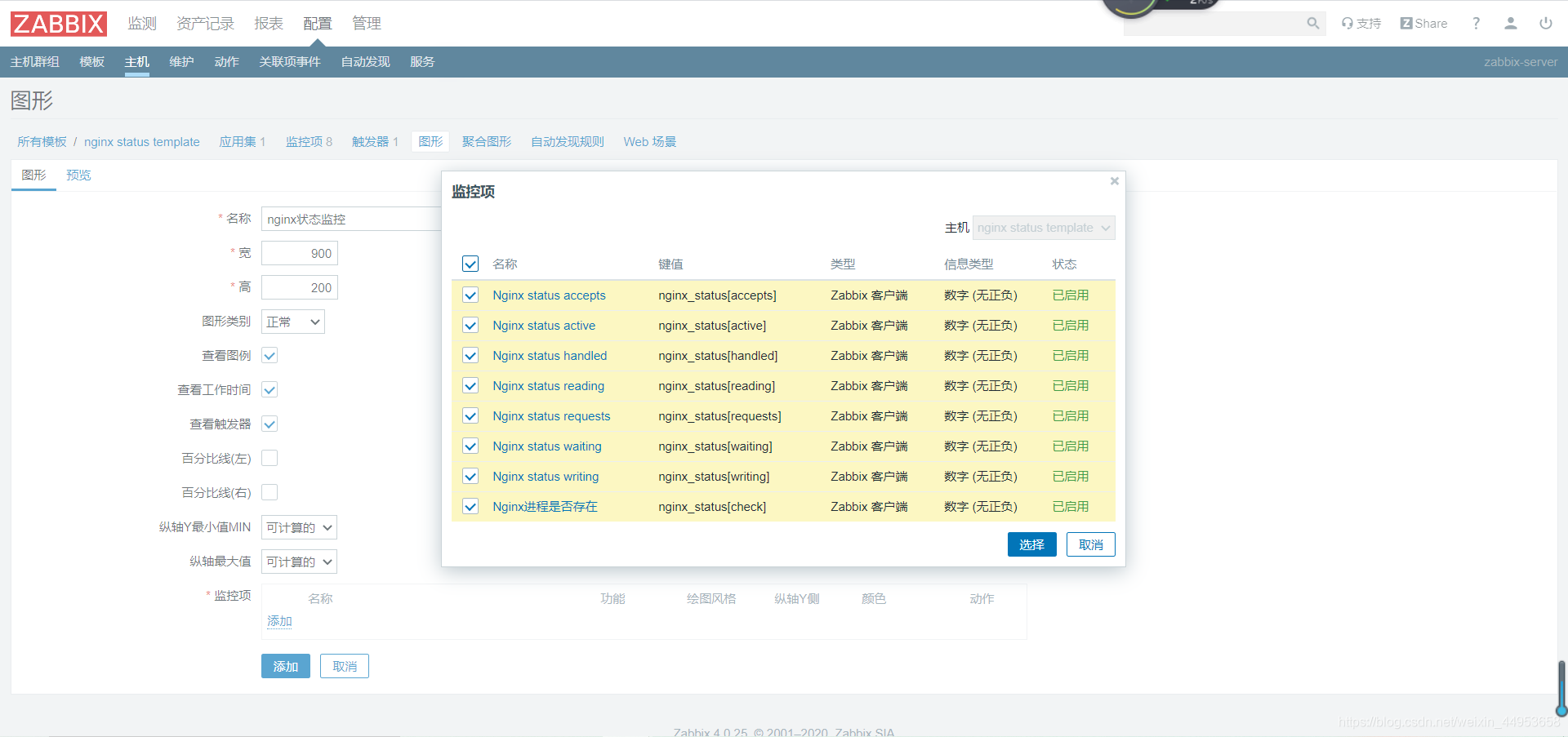Click the 高 height input field

pos(300,287)
